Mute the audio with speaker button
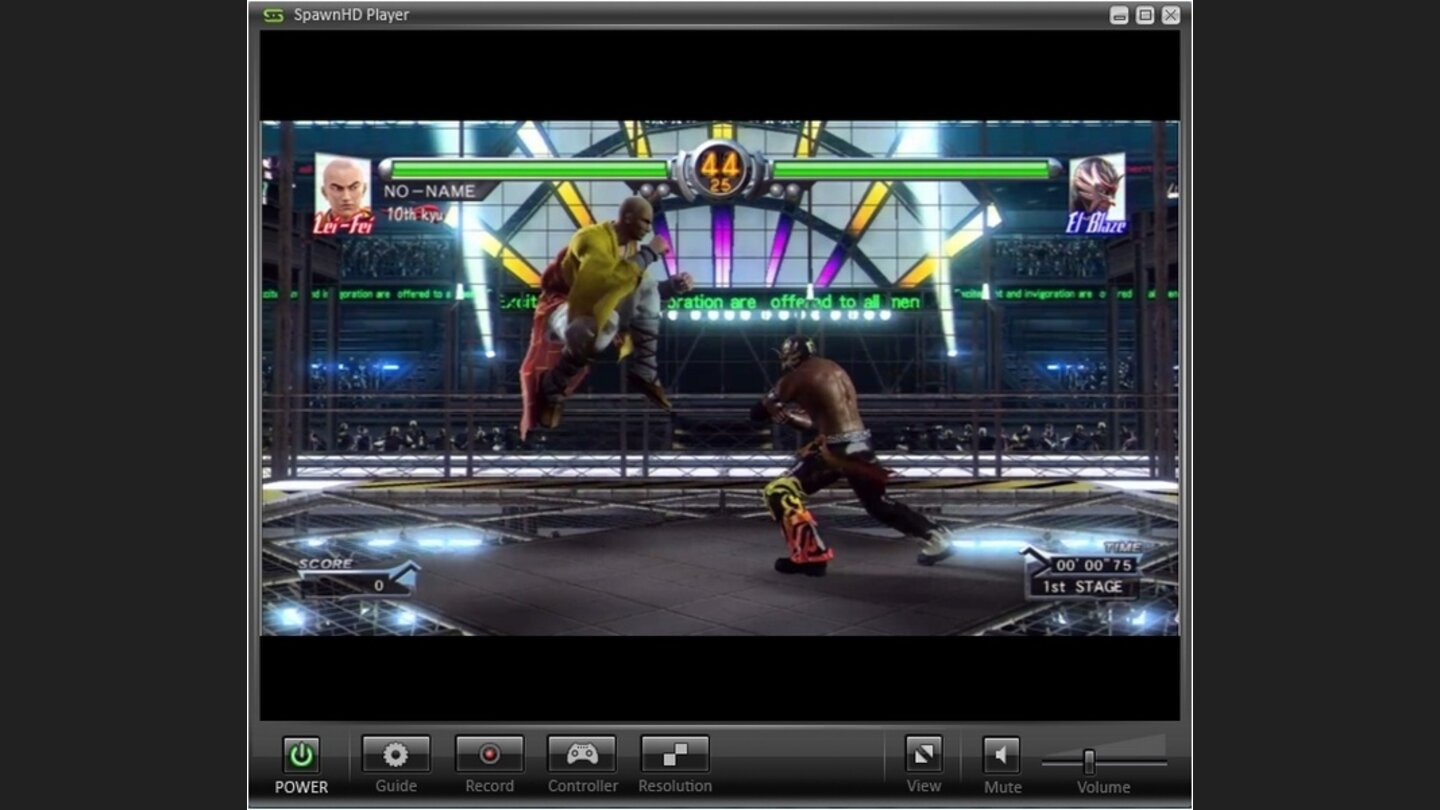The width and height of the screenshot is (1440, 810). [1001, 754]
